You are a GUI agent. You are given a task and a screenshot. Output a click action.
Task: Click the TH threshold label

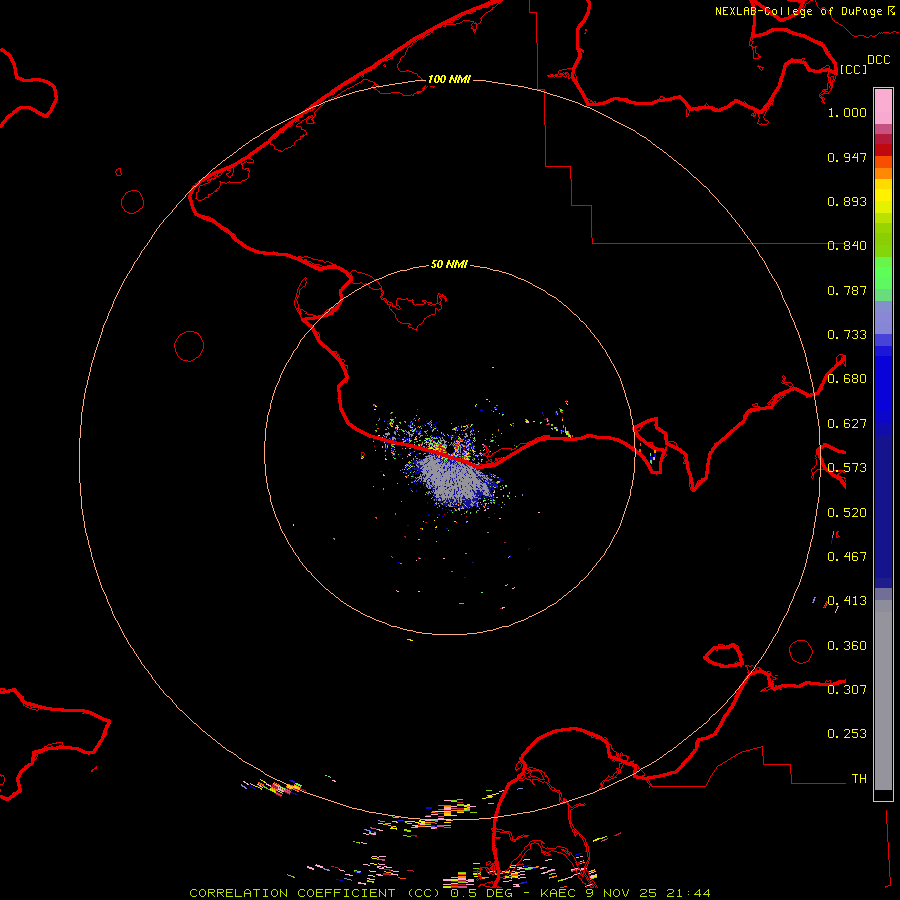point(859,779)
